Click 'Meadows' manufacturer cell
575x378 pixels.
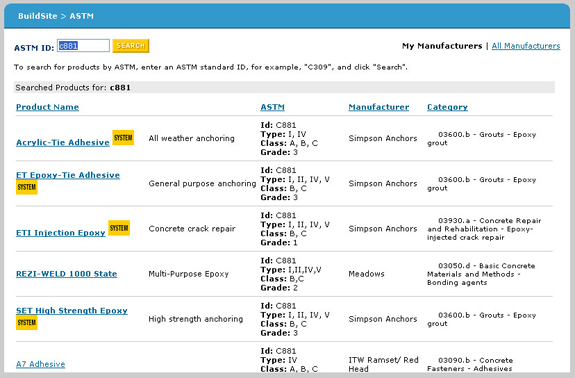(366, 274)
